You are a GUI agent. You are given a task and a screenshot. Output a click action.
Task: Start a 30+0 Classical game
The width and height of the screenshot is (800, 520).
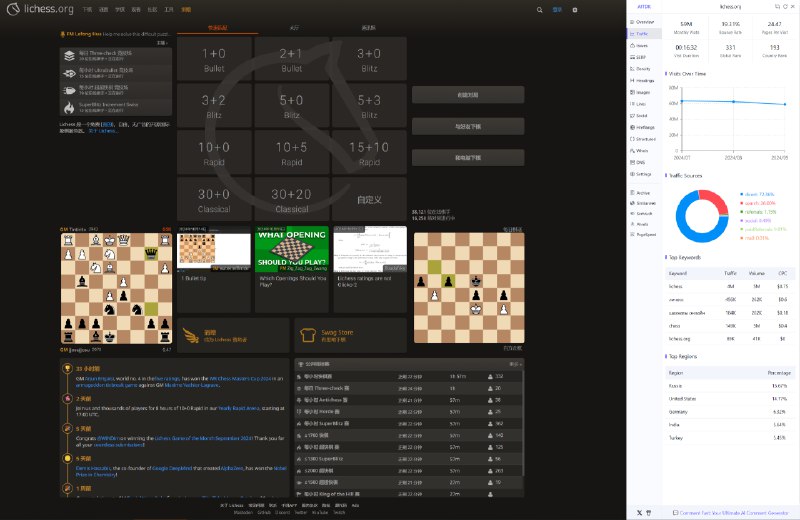[x=214, y=200]
